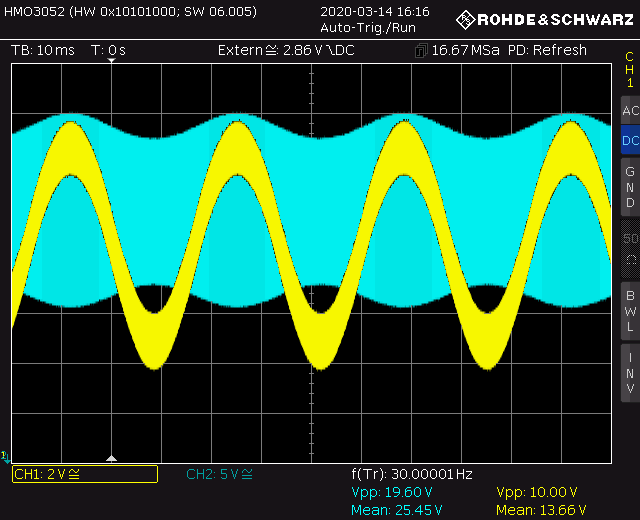Select the CH1: 2 V channel label
Screen dimensions: 640x520
(84, 474)
